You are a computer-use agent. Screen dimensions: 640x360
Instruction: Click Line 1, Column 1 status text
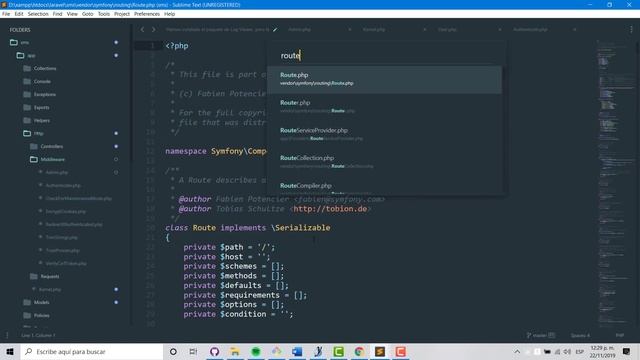(x=38, y=336)
